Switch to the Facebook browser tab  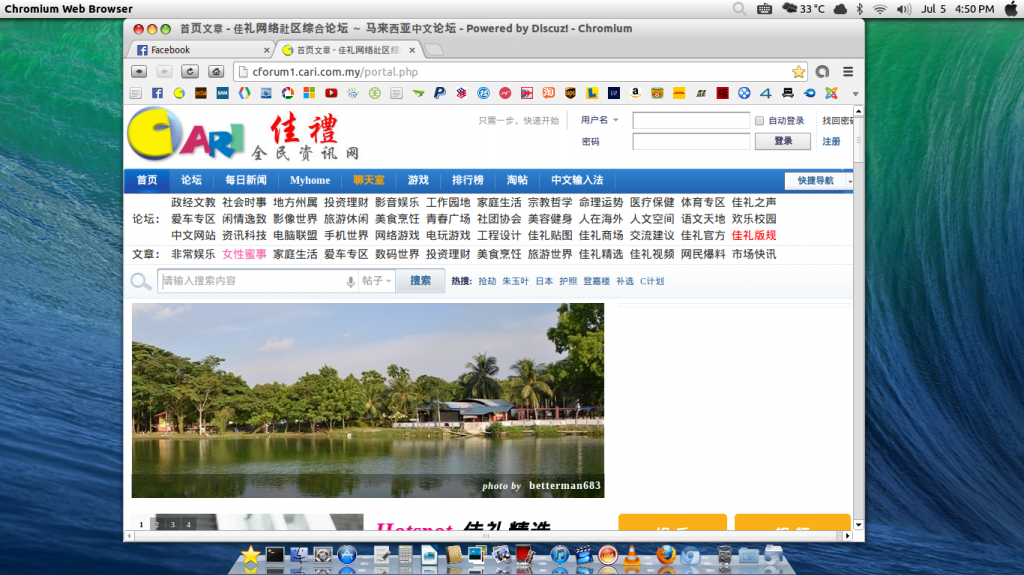click(198, 49)
